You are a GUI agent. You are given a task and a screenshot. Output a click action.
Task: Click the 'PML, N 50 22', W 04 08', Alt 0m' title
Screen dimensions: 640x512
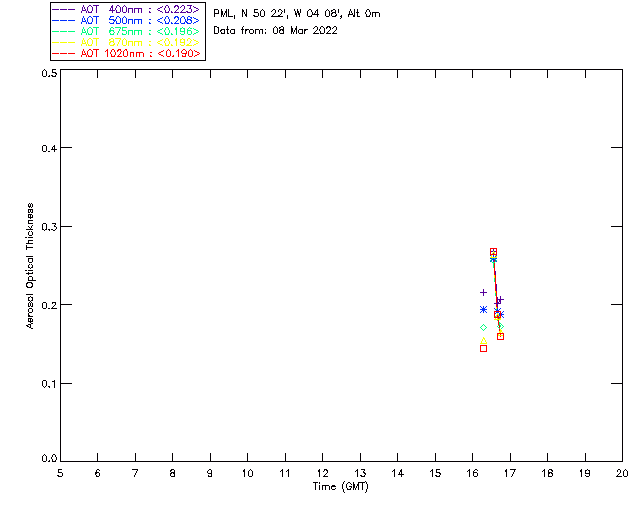(297, 14)
